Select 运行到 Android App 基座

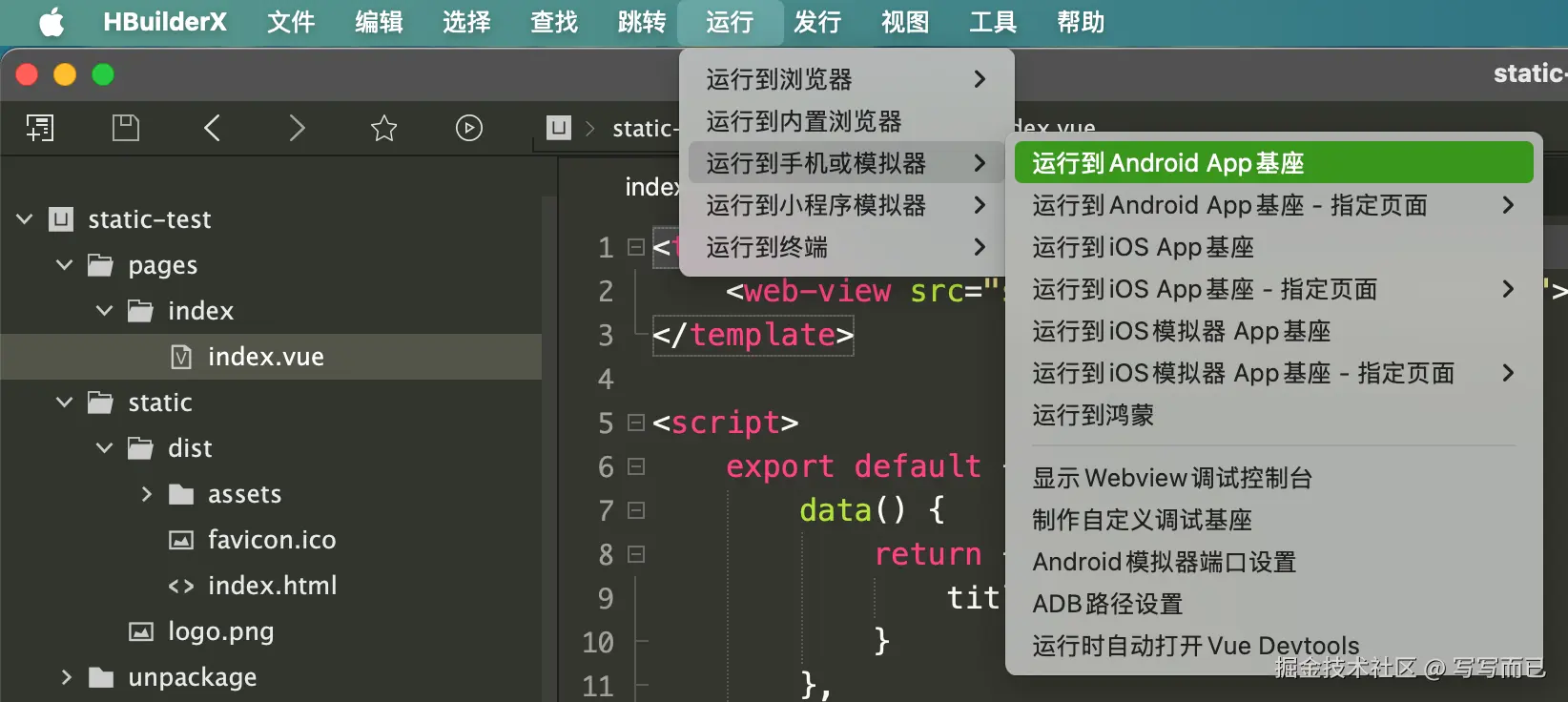click(1273, 163)
